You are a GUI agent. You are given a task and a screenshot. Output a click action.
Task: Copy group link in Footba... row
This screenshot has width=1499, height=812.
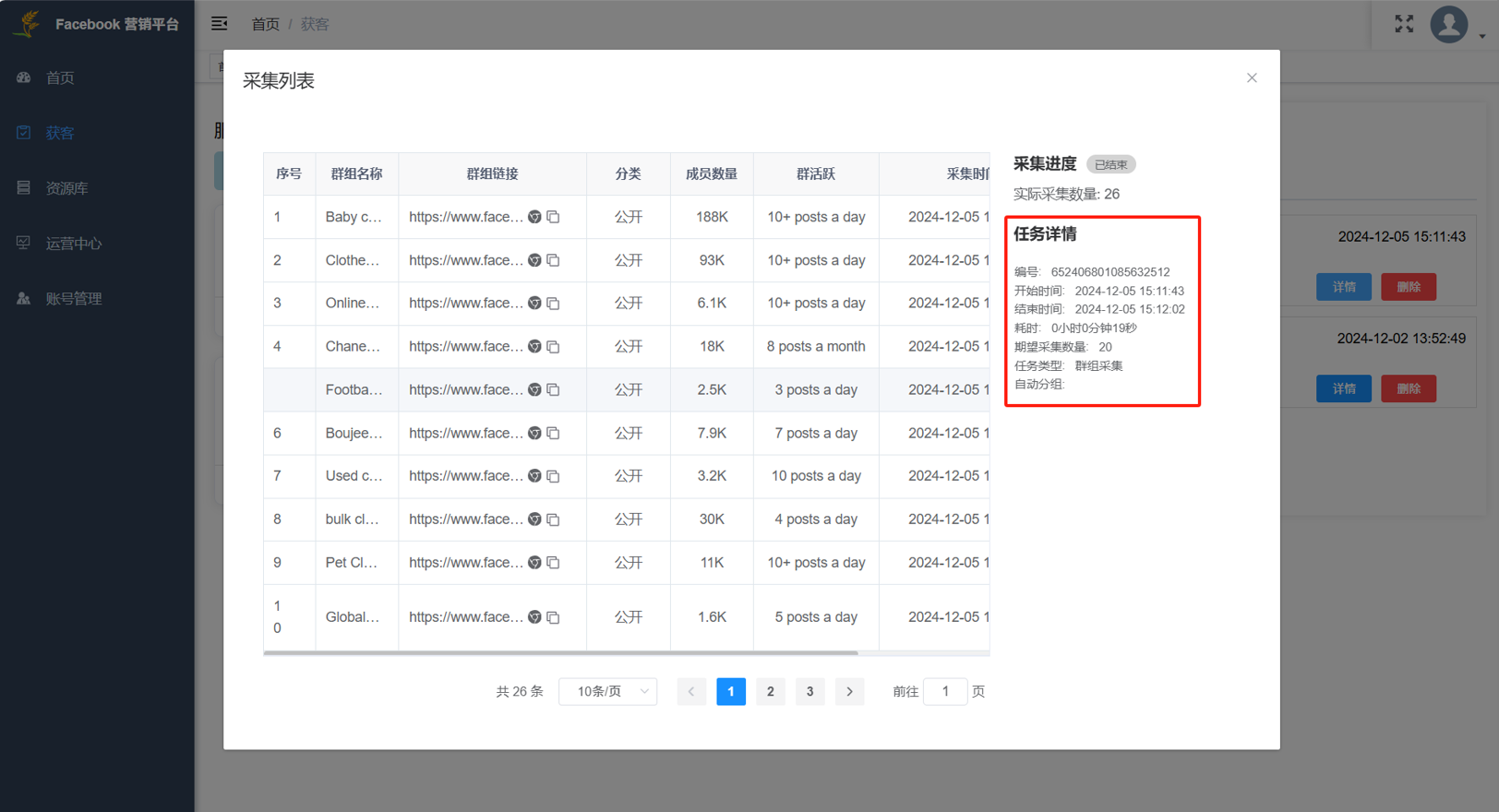click(x=553, y=389)
